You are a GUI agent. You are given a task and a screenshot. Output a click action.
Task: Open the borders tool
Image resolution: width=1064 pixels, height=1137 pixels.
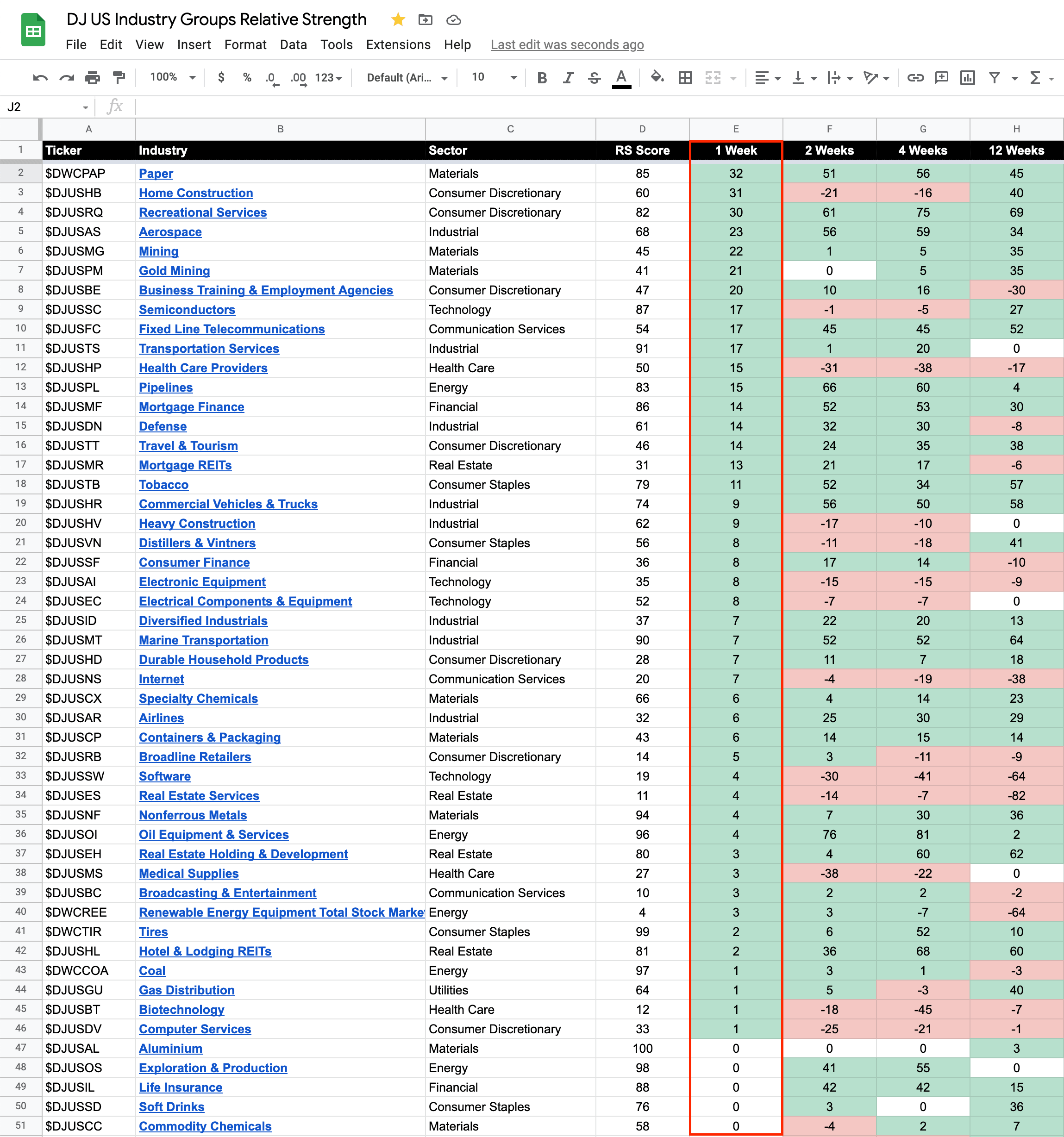tap(685, 78)
